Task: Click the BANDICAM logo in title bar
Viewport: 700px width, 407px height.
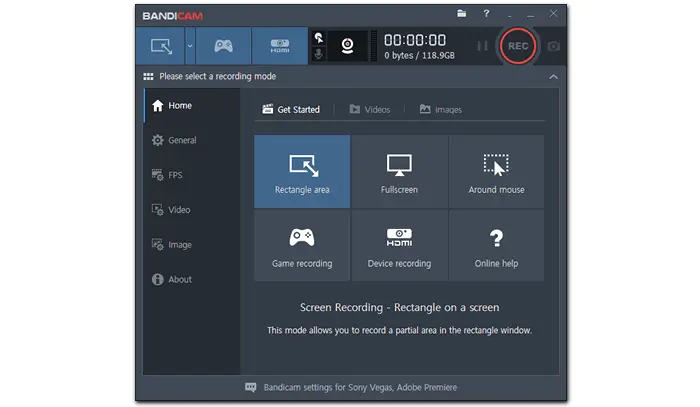Action: coord(172,16)
